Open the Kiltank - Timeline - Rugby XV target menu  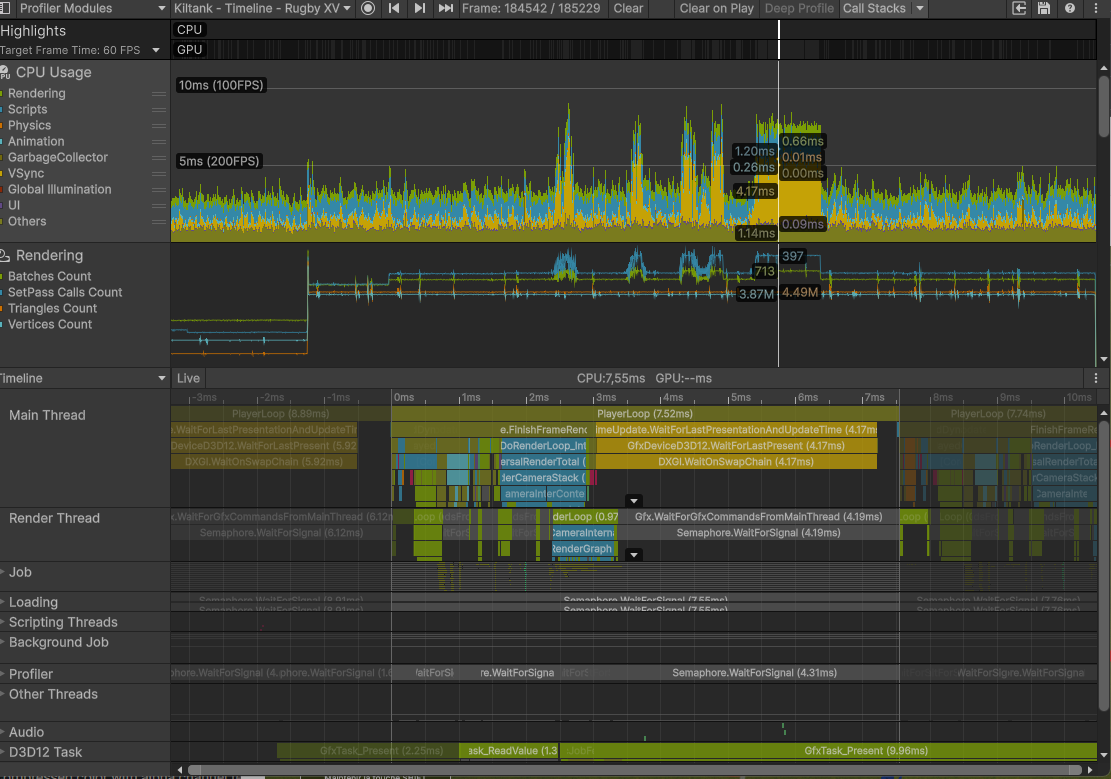point(260,9)
